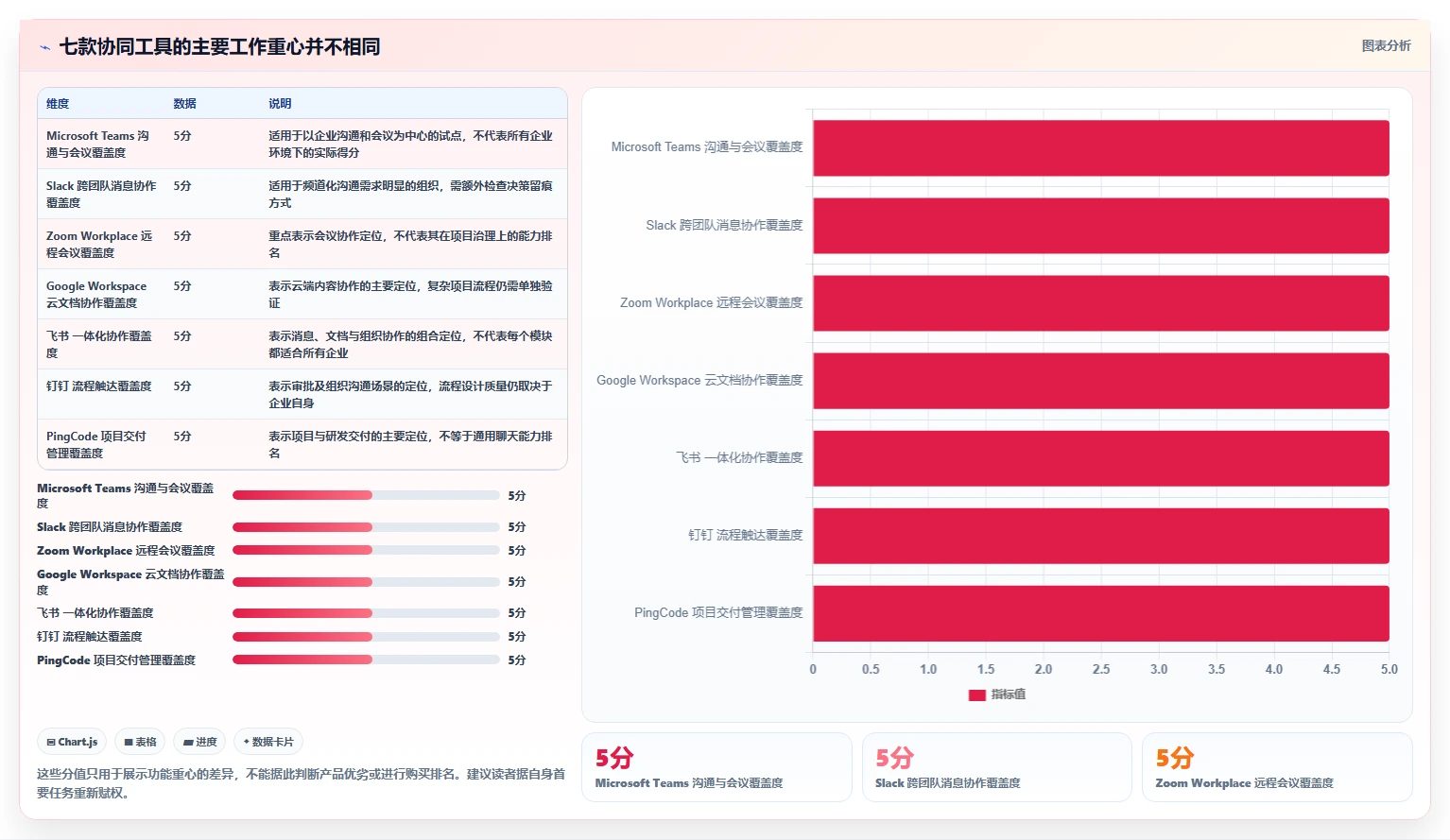Select the Google Workspace 云文档协作覆盖度 table cell
1450x840 pixels.
coord(96,294)
